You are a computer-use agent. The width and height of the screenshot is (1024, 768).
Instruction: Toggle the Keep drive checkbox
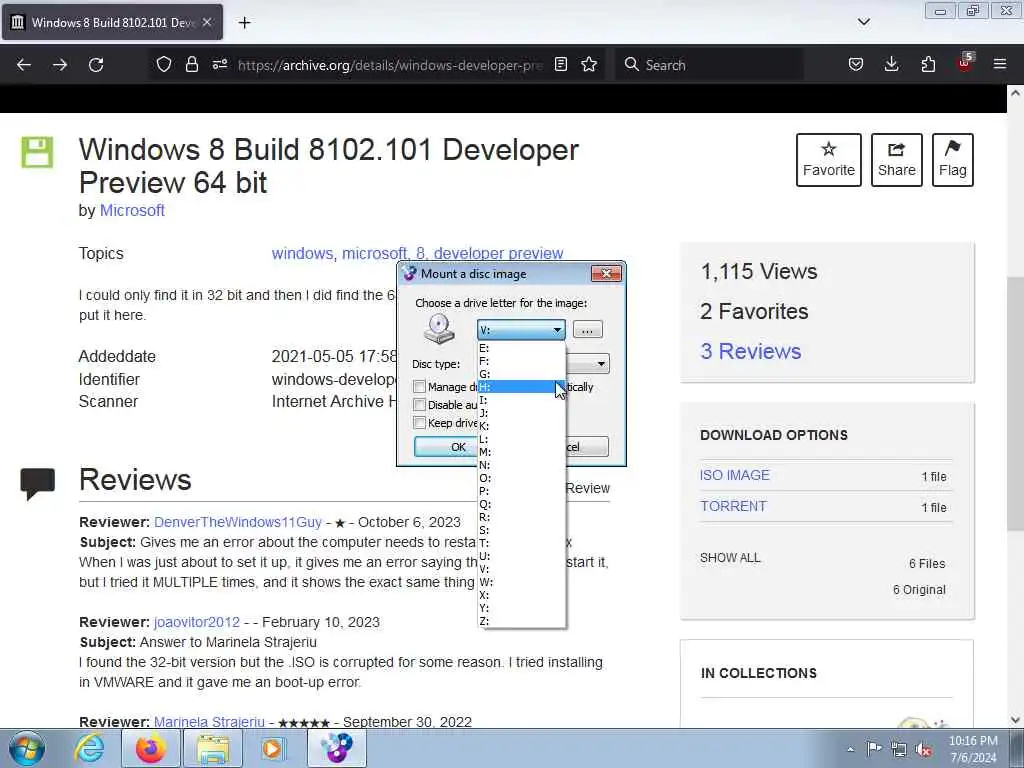(419, 423)
